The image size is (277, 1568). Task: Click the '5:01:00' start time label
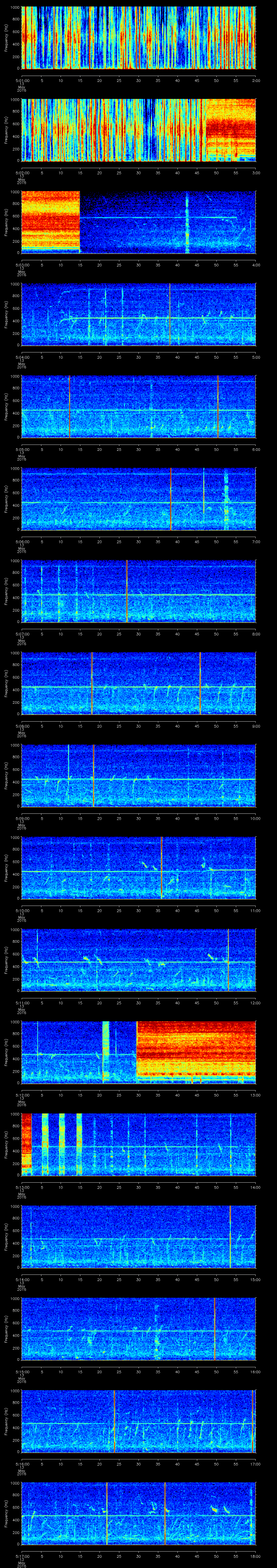22,80
